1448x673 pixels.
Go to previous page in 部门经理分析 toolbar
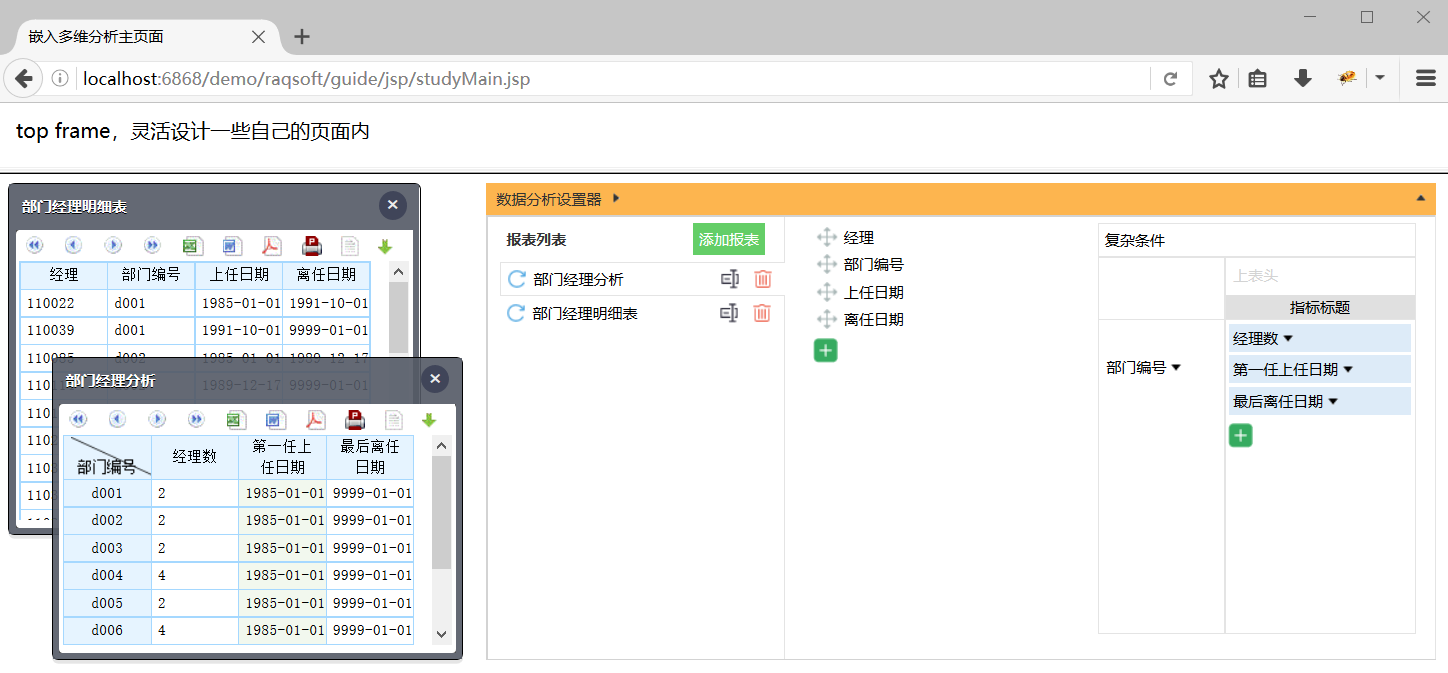(117, 419)
